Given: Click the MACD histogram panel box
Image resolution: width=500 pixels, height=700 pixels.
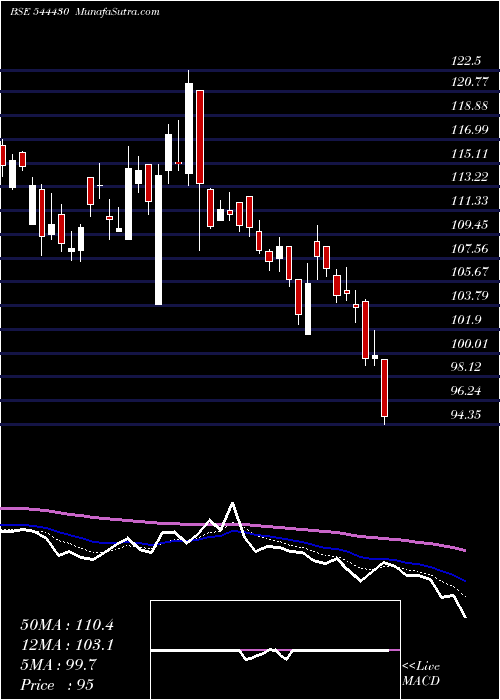Looking at the screenshot, I should click(x=275, y=650).
